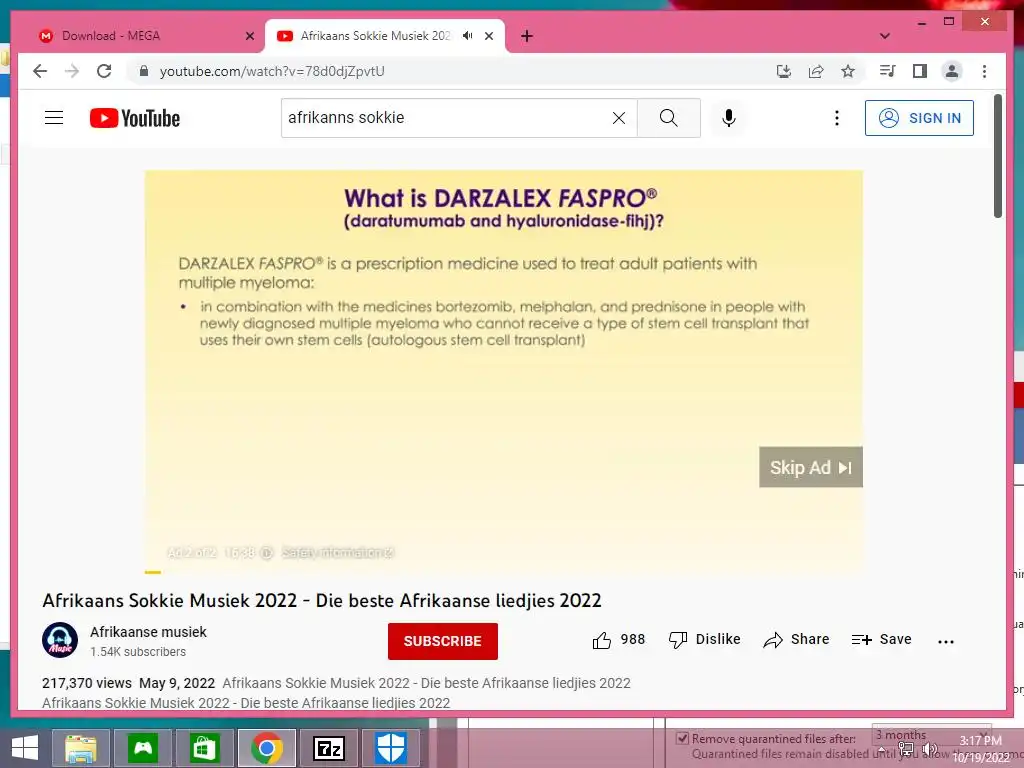Close the Afrikaans Sokkie Musiek tab
Image resolution: width=1024 pixels, height=768 pixels.
pos(488,36)
